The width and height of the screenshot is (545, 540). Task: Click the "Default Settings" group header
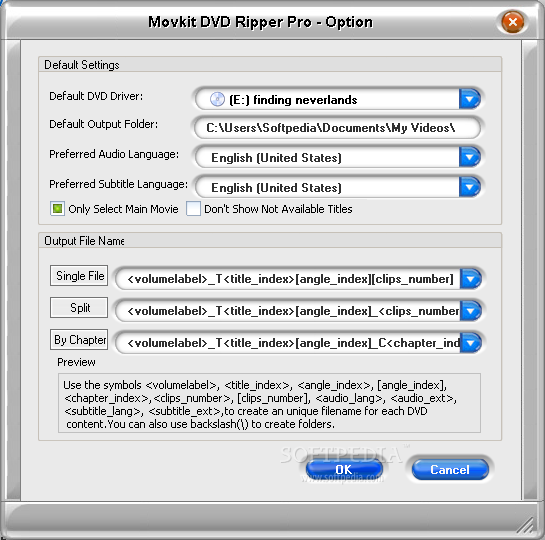[82, 65]
